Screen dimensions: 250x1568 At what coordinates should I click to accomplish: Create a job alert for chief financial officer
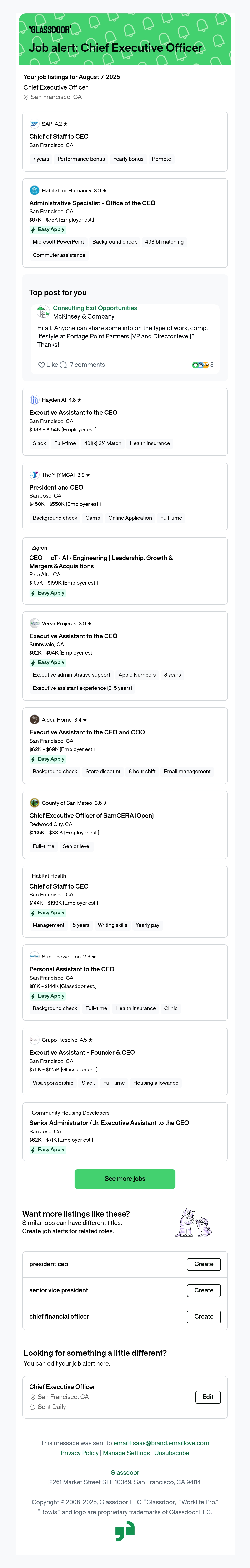(x=204, y=1316)
